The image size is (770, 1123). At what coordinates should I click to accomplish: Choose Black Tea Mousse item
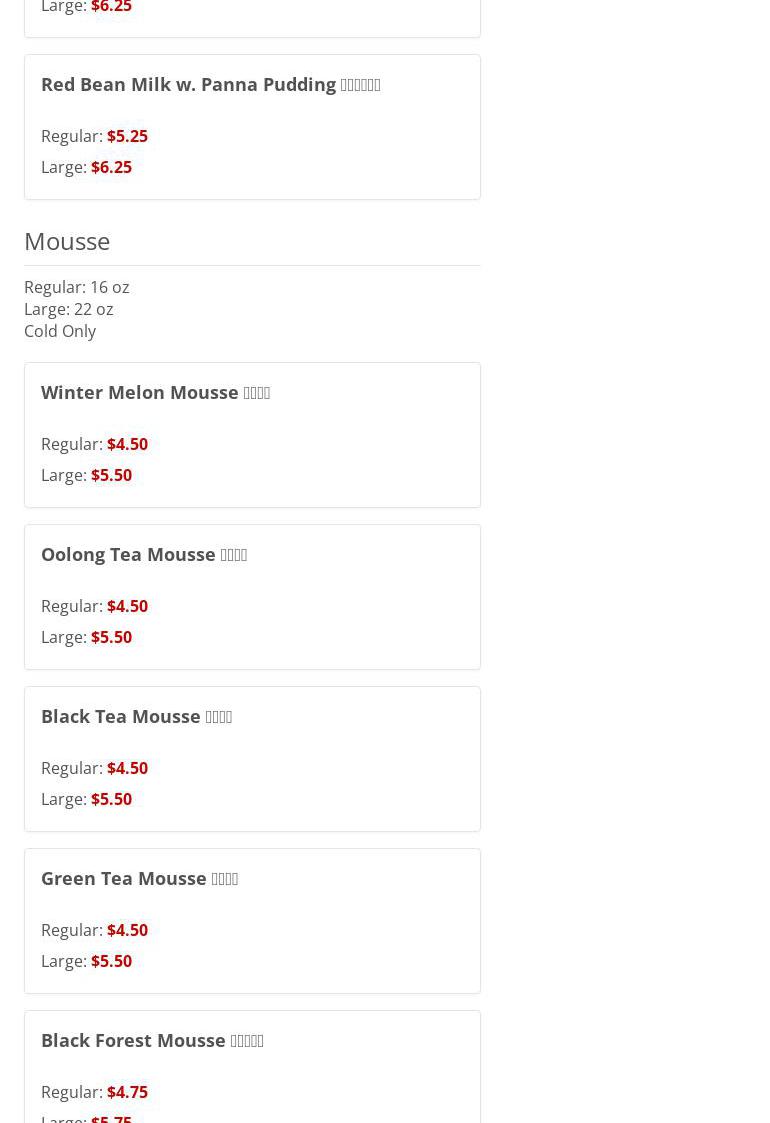click(136, 717)
